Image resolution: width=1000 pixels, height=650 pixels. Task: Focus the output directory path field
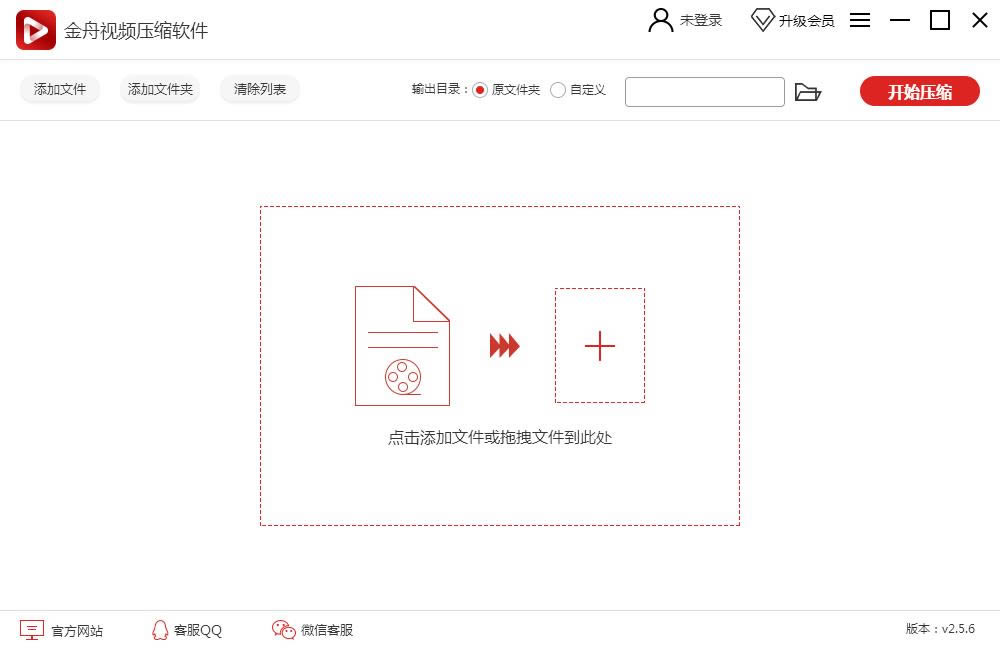[x=705, y=92]
